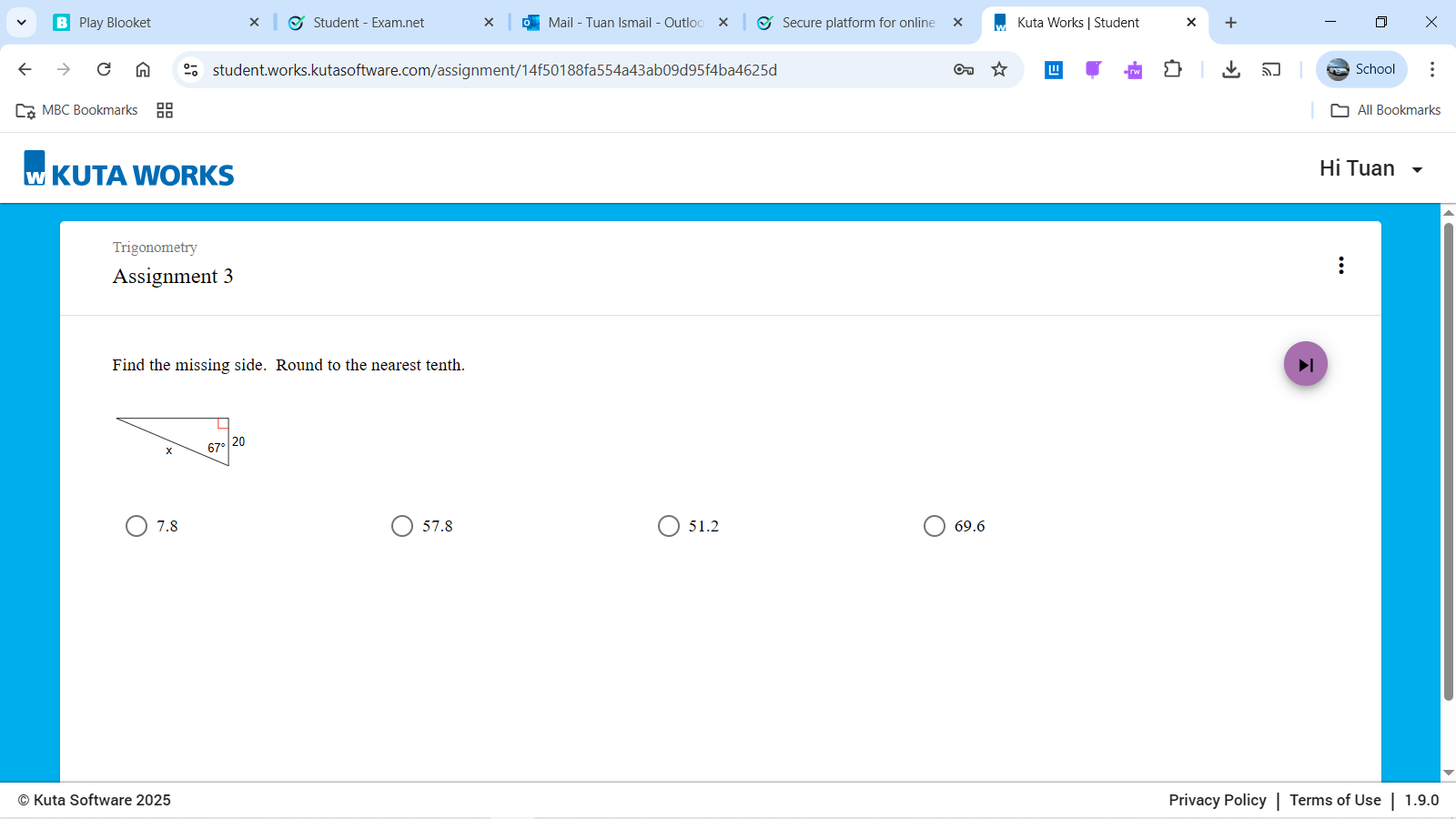Open the Privacy Policy link

(1217, 800)
